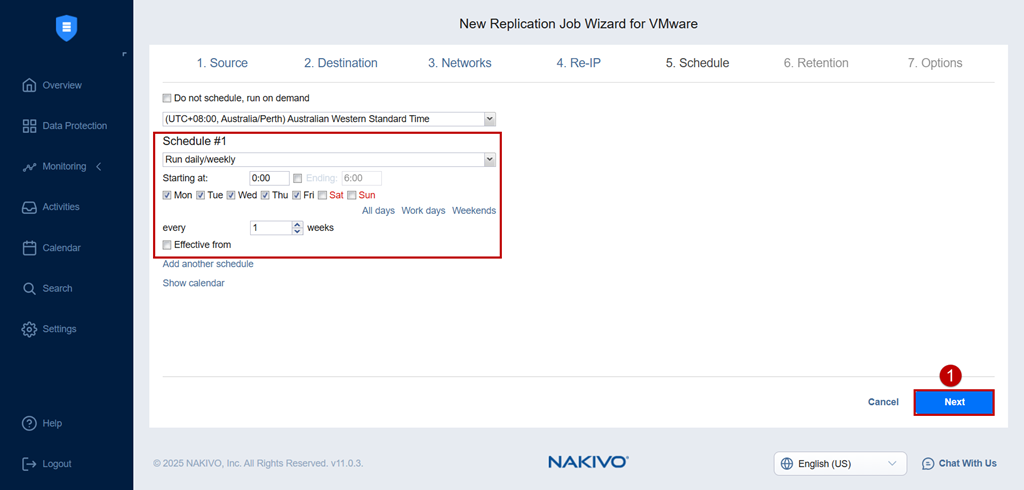The width and height of the screenshot is (1024, 490).
Task: Open Chat With Us
Action: [x=959, y=463]
